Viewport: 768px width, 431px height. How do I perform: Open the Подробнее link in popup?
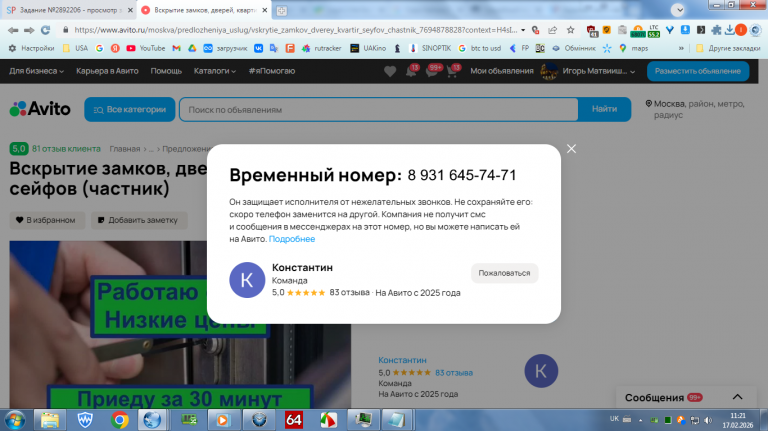point(292,239)
